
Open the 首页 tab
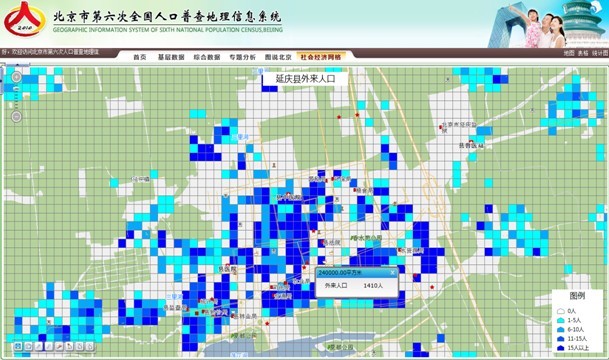(140, 57)
